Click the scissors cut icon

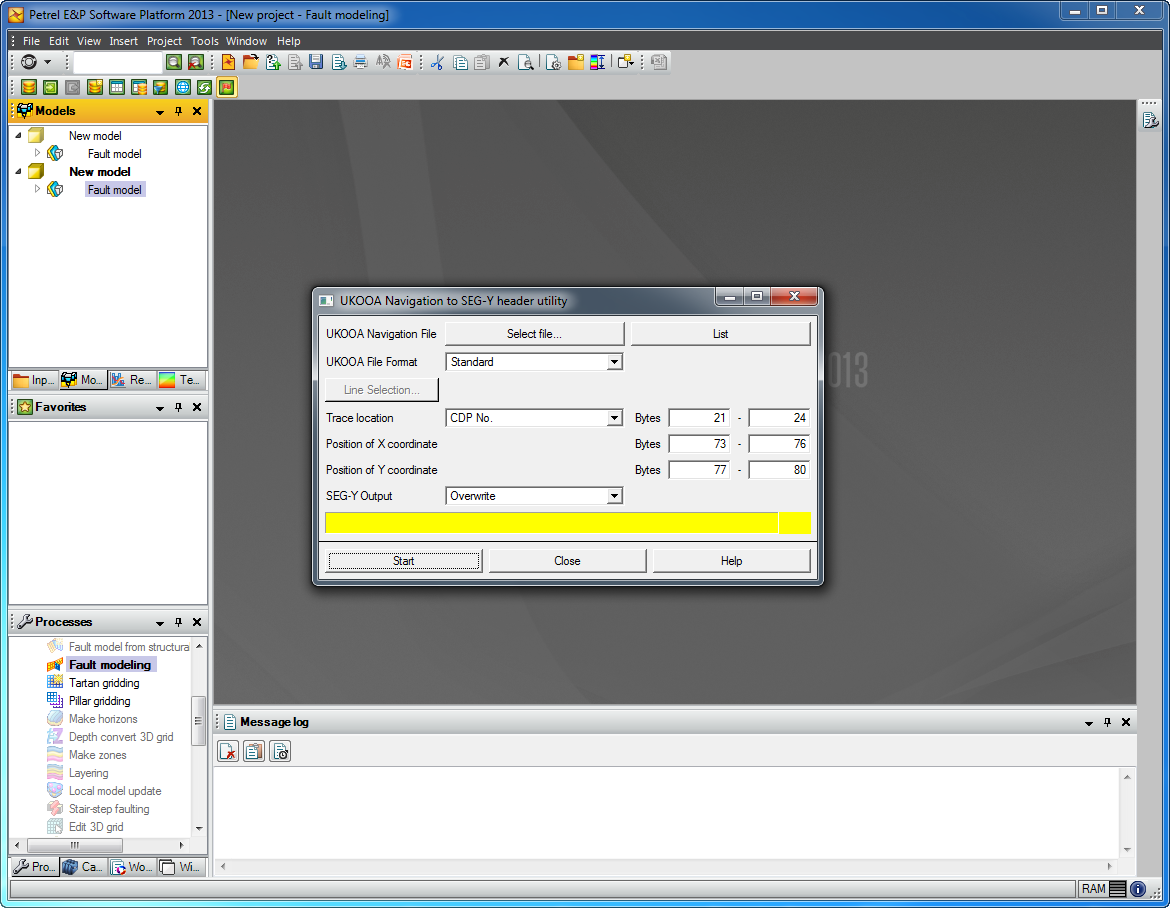tap(437, 63)
